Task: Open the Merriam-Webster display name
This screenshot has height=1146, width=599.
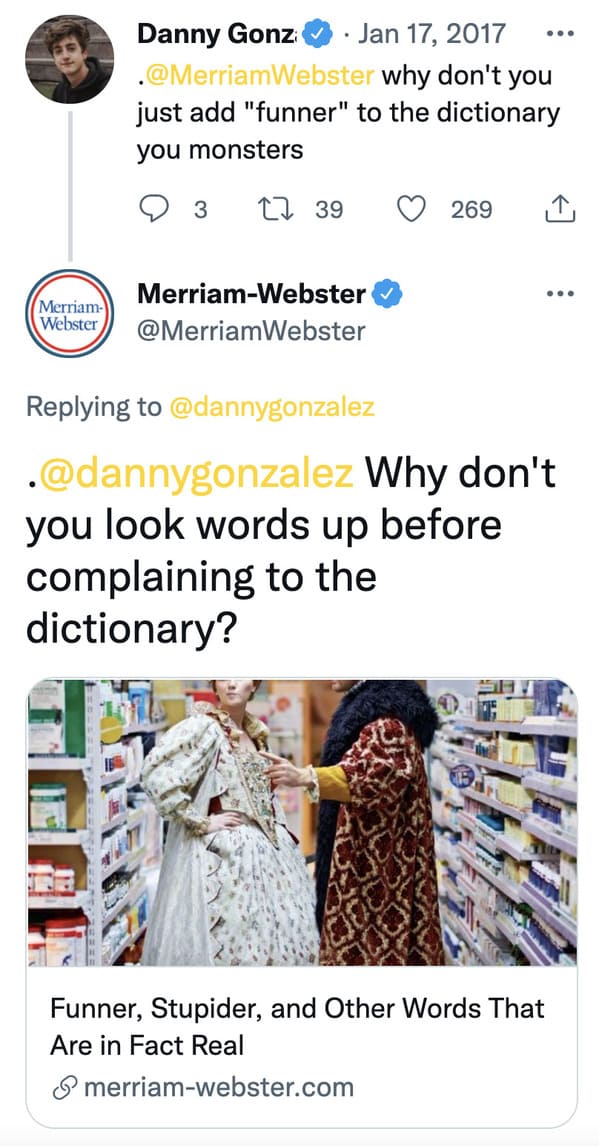Action: click(x=251, y=294)
